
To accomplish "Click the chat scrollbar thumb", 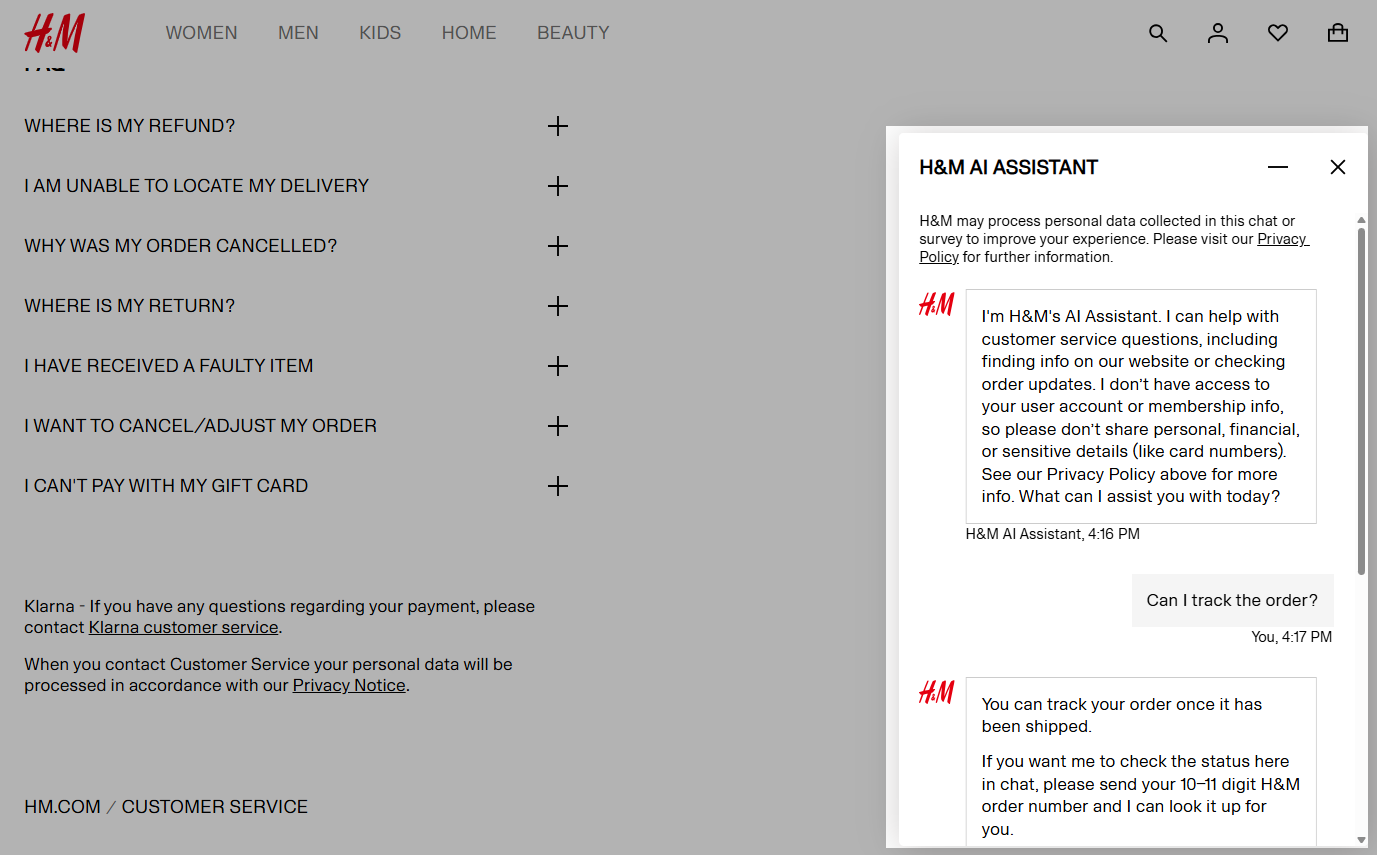I will coord(1361,400).
